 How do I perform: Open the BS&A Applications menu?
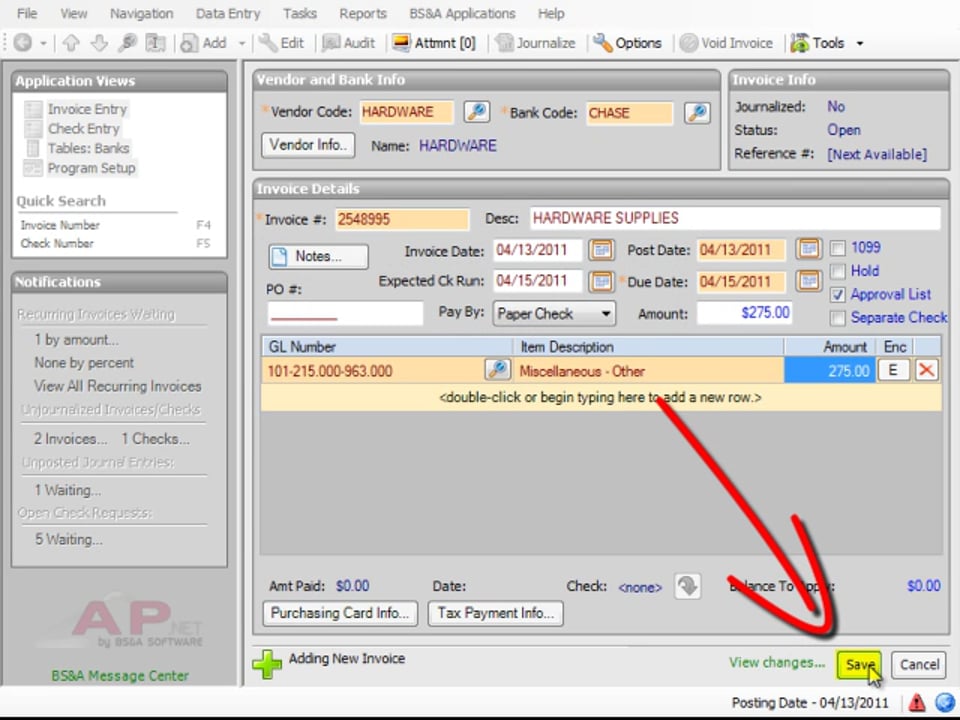(462, 13)
